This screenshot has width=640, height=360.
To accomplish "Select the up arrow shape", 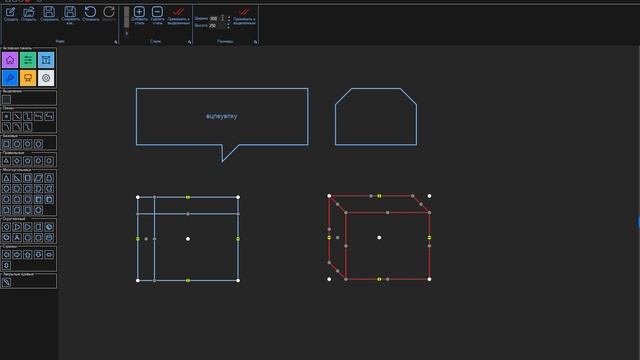I will [x=28, y=255].
